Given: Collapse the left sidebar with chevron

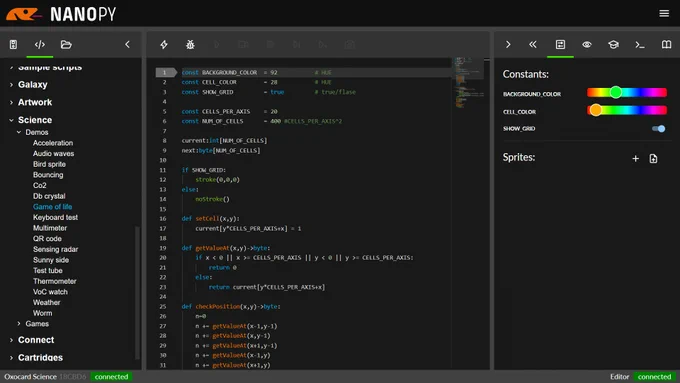Looking at the screenshot, I should pos(127,44).
